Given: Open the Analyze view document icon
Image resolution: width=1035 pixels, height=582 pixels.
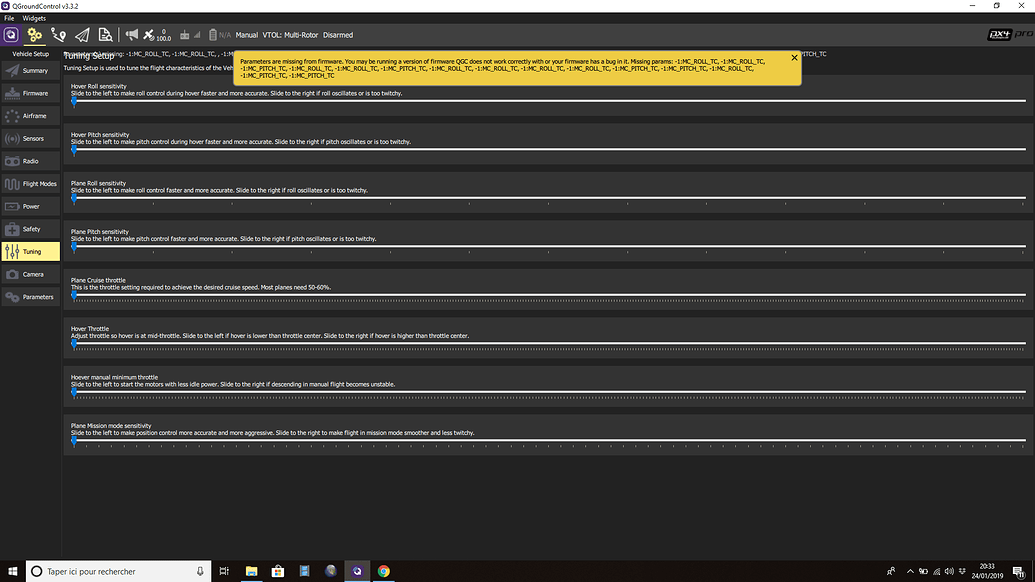Looking at the screenshot, I should [105, 35].
